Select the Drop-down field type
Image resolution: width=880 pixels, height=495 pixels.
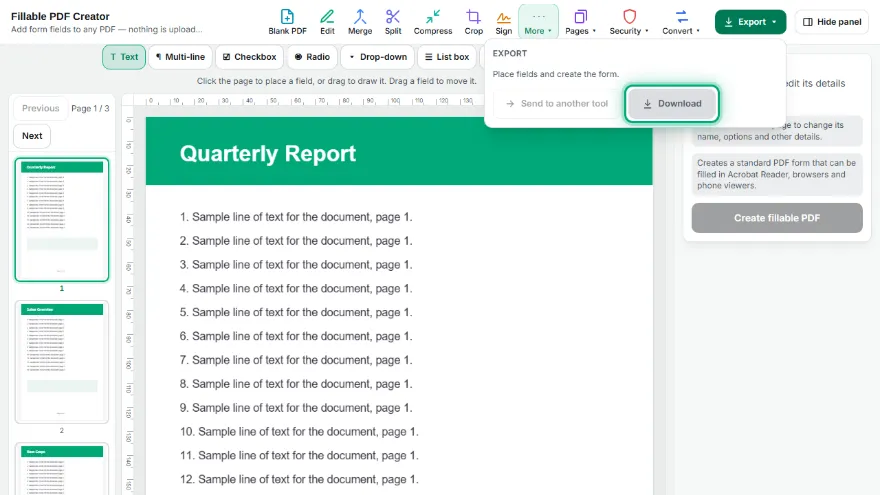377,57
